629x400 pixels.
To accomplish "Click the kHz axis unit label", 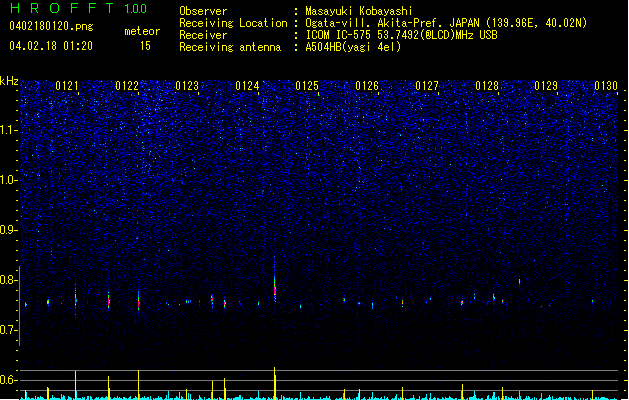I will [x=9, y=81].
